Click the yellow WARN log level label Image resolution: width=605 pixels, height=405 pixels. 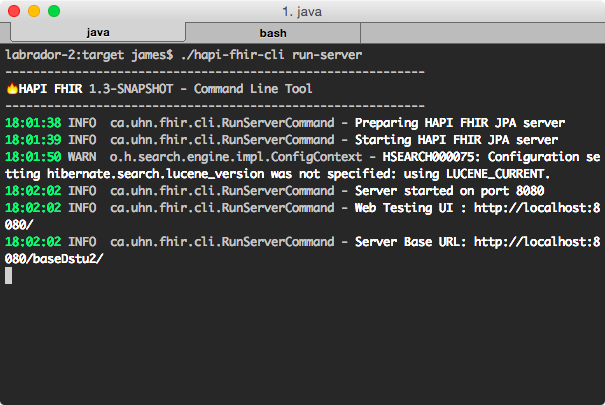pos(83,157)
